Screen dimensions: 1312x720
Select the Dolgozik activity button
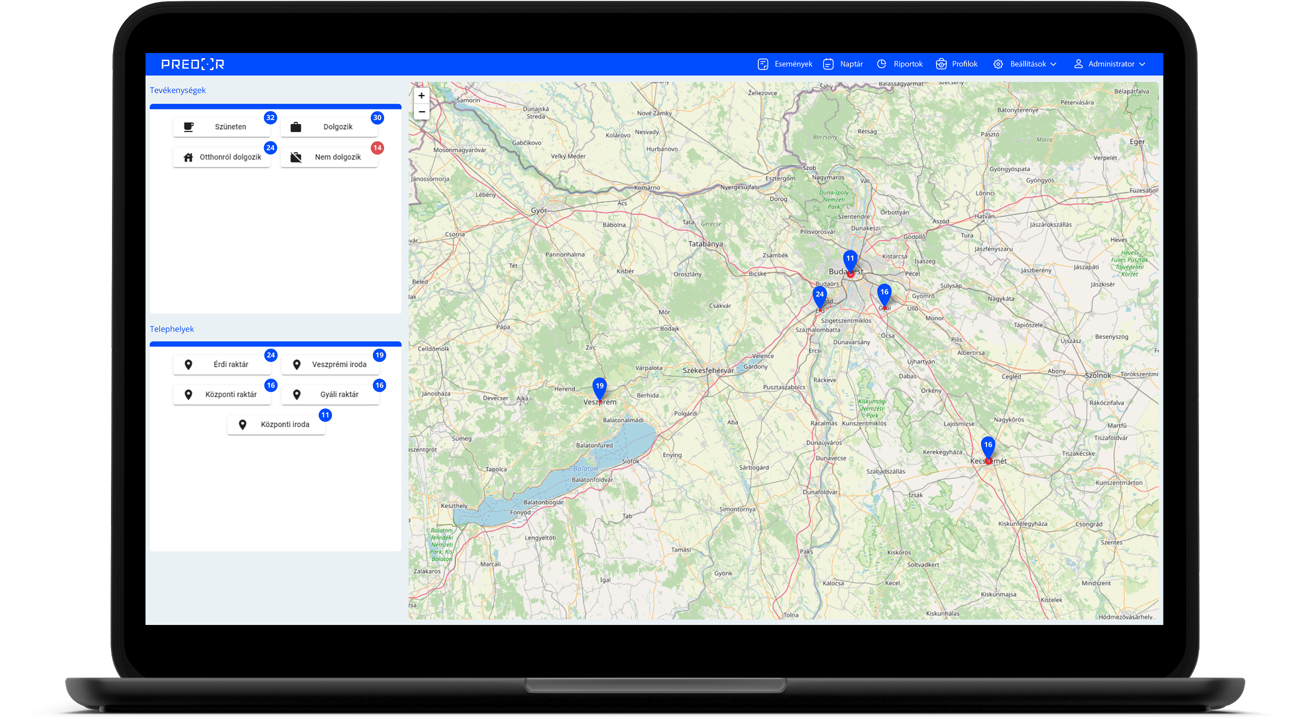(329, 127)
